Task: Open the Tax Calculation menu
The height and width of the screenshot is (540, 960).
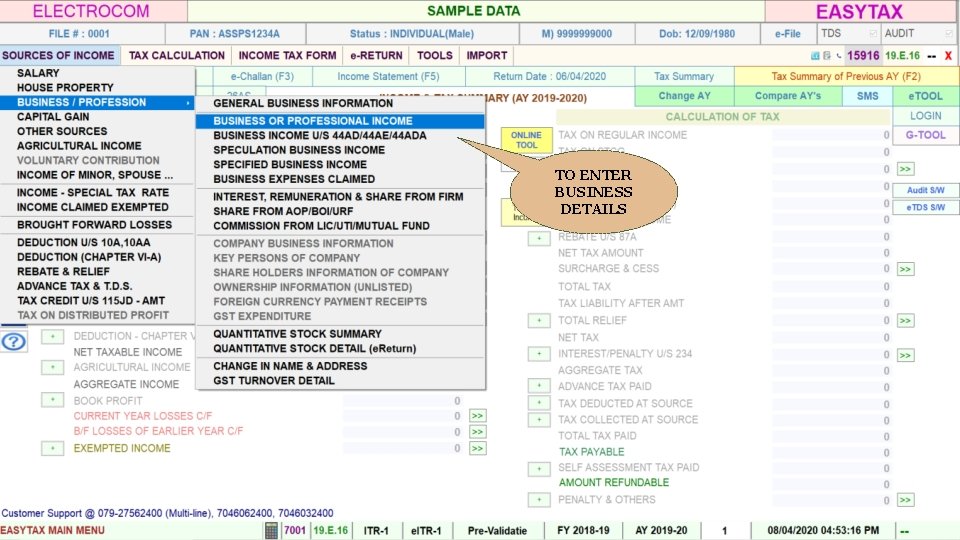Action: [176, 56]
